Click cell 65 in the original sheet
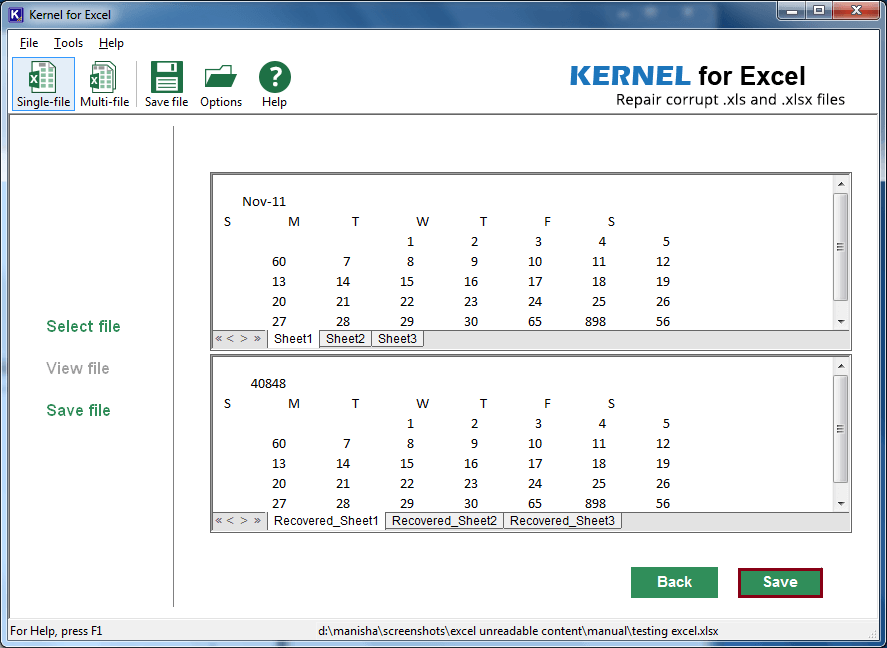 pos(535,322)
